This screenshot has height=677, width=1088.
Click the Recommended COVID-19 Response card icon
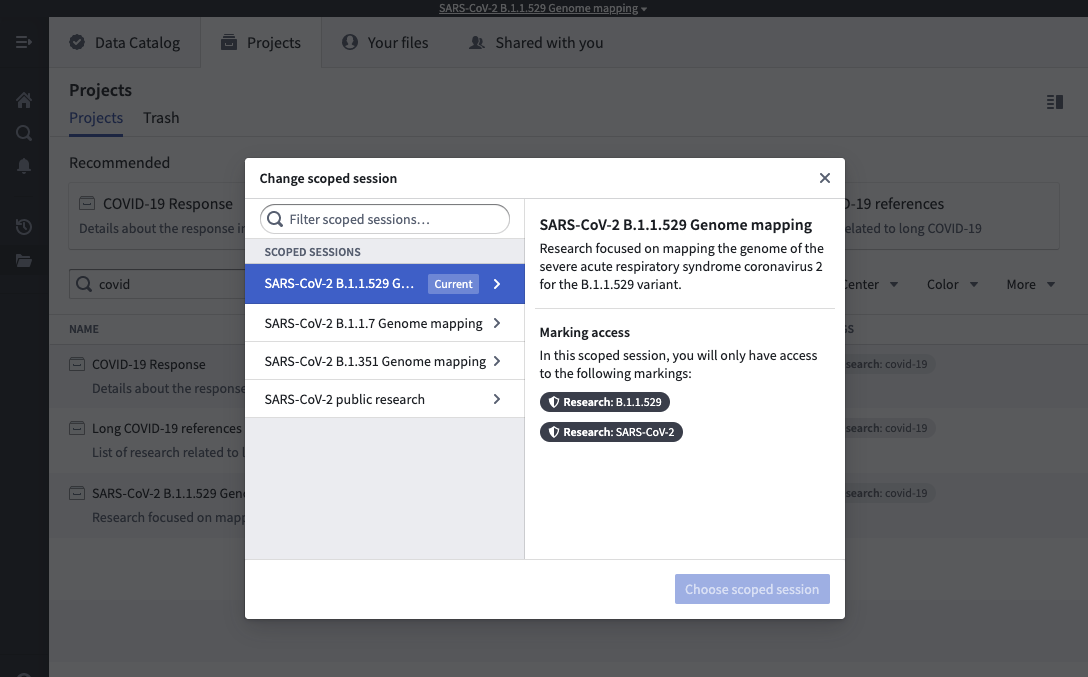[87, 203]
